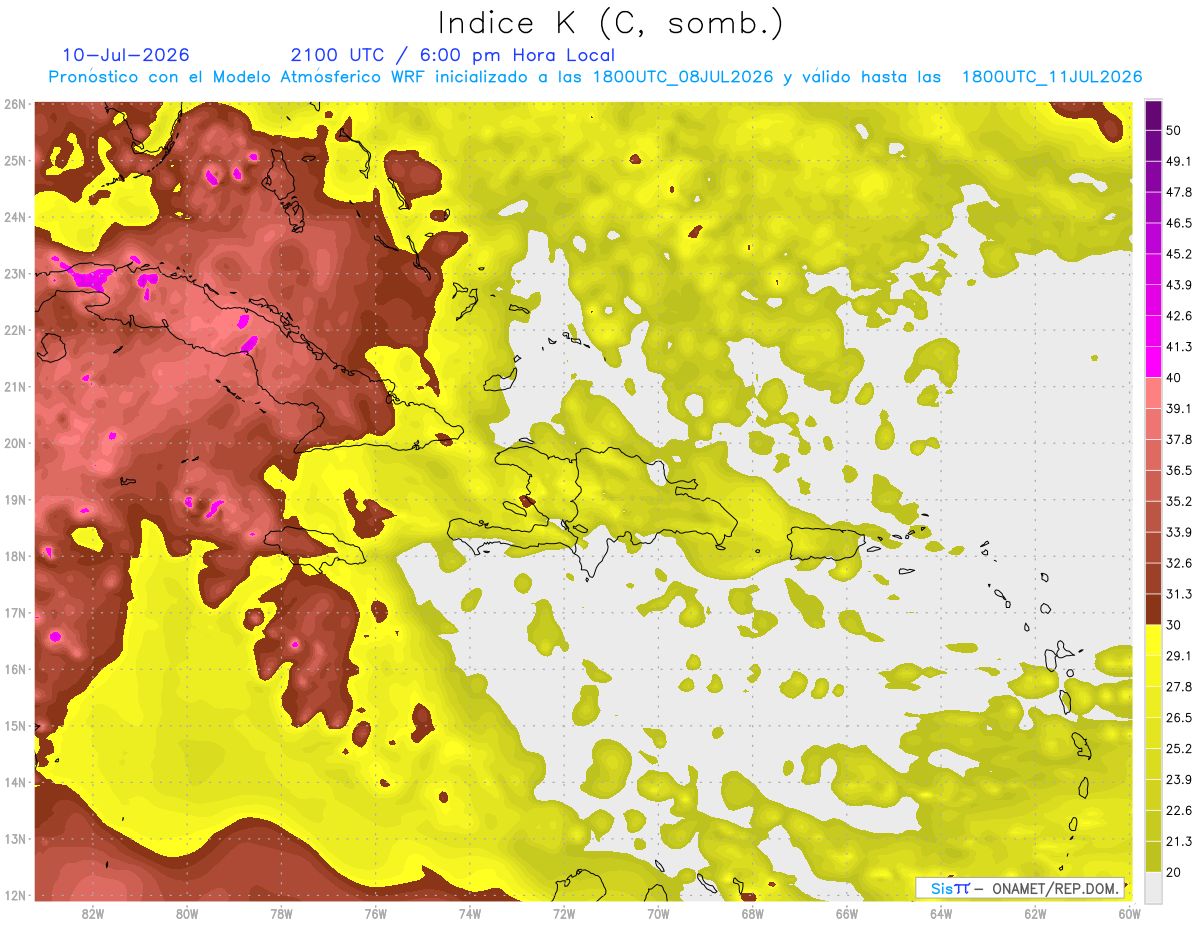This screenshot has height=927, width=1200.
Task: Click the '23N' latitude label
Action: [x=14, y=274]
